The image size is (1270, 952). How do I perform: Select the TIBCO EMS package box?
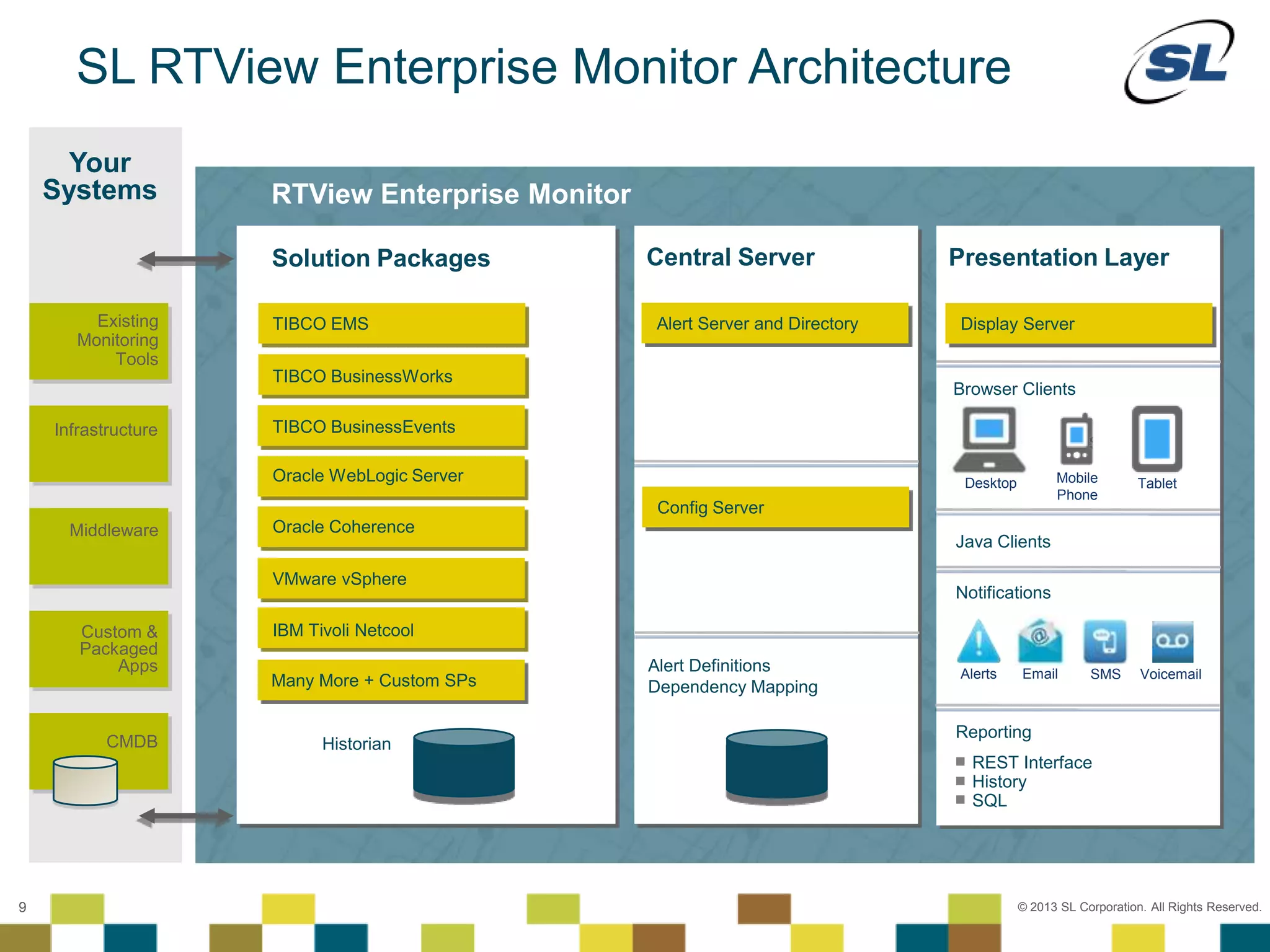(392, 324)
